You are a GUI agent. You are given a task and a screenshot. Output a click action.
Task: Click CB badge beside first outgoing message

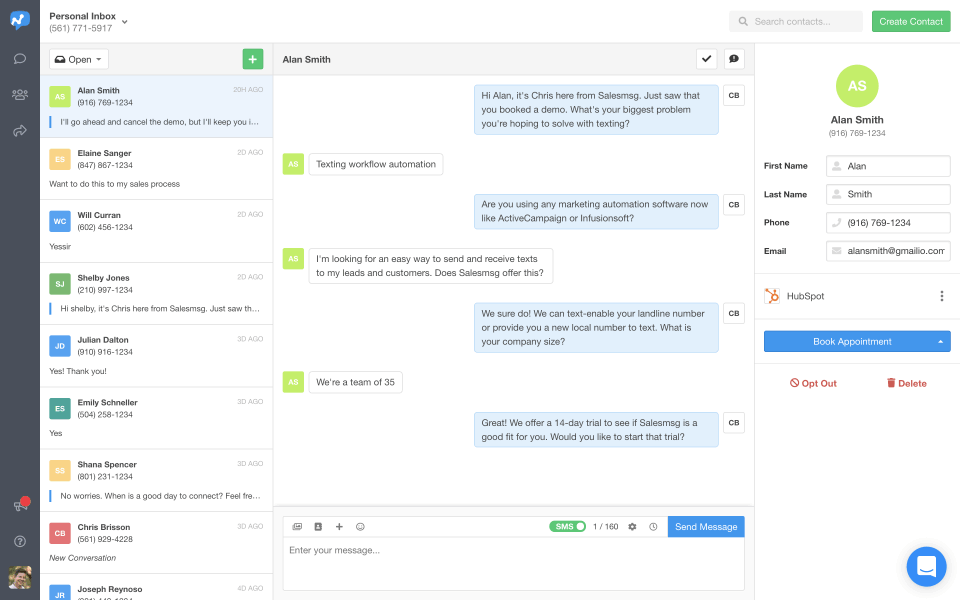[734, 96]
